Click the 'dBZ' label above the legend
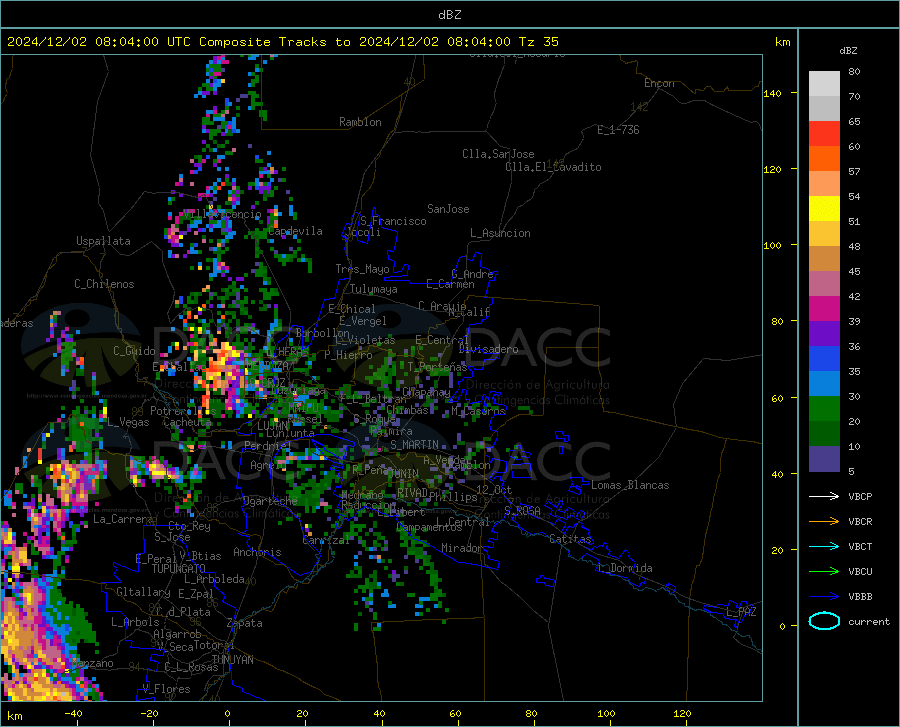This screenshot has height=727, width=900. coord(848,50)
